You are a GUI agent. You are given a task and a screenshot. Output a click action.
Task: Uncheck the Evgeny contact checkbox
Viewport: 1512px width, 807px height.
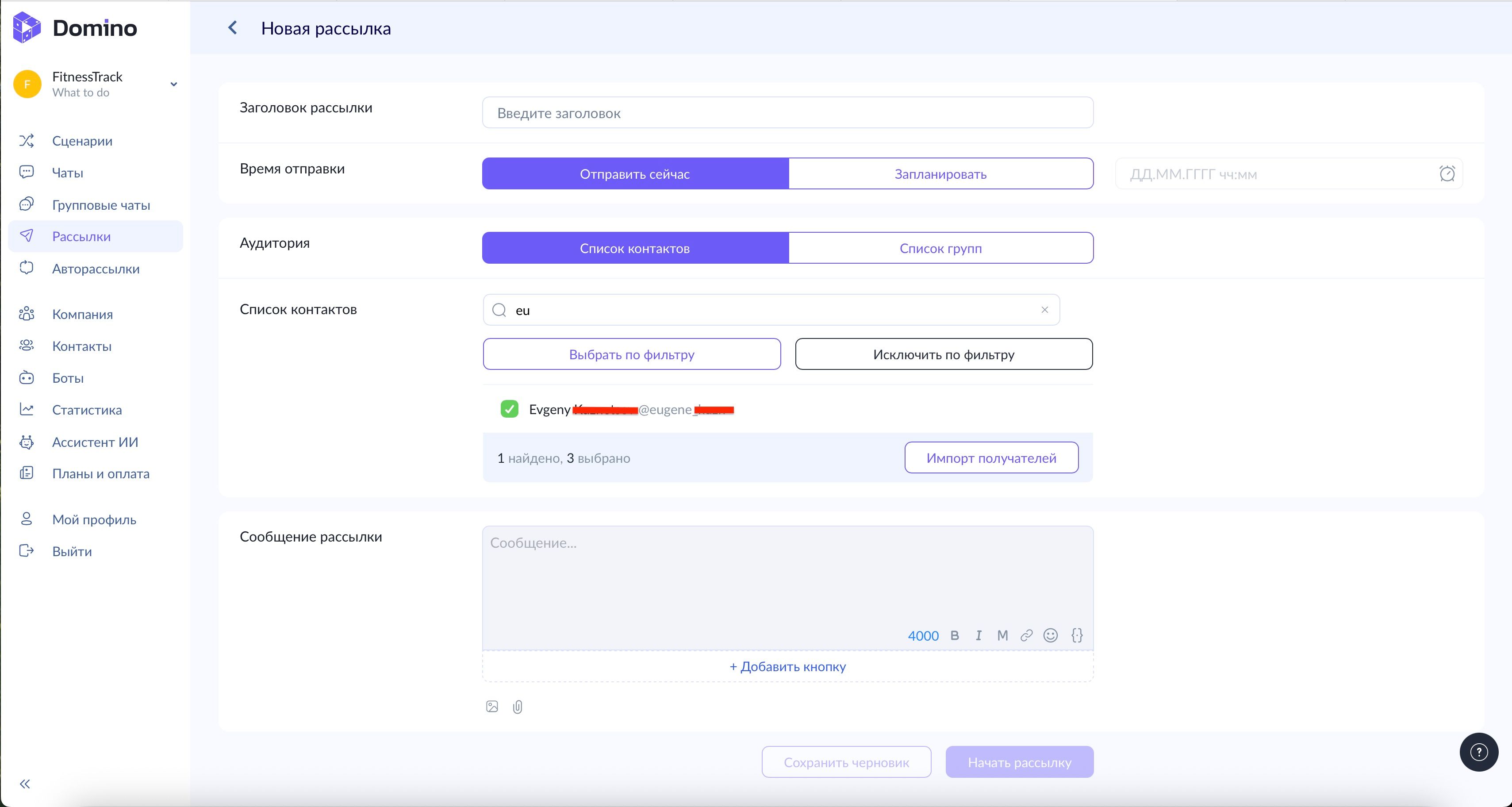coord(509,409)
